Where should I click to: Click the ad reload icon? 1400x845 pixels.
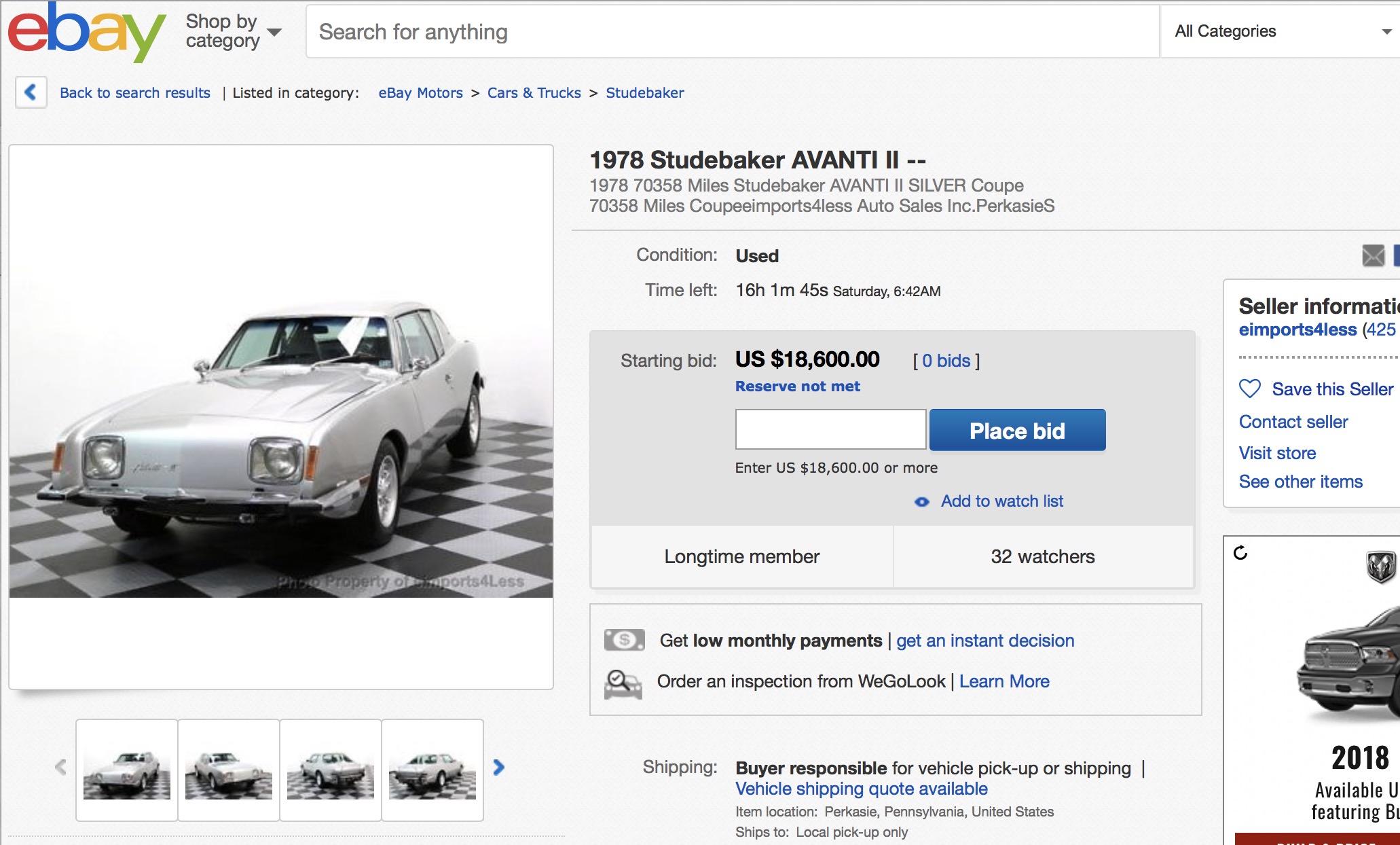(1240, 553)
